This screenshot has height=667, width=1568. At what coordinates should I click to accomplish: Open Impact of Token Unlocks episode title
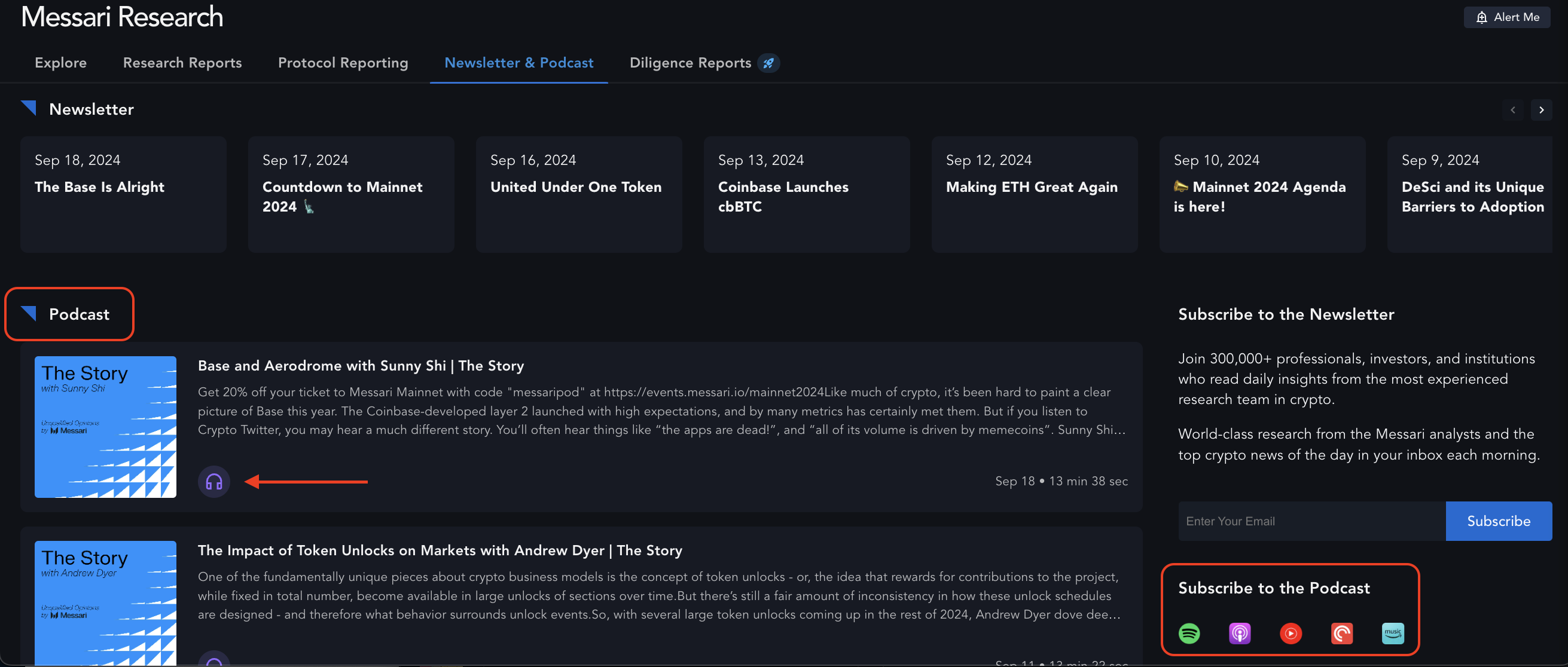pos(440,550)
